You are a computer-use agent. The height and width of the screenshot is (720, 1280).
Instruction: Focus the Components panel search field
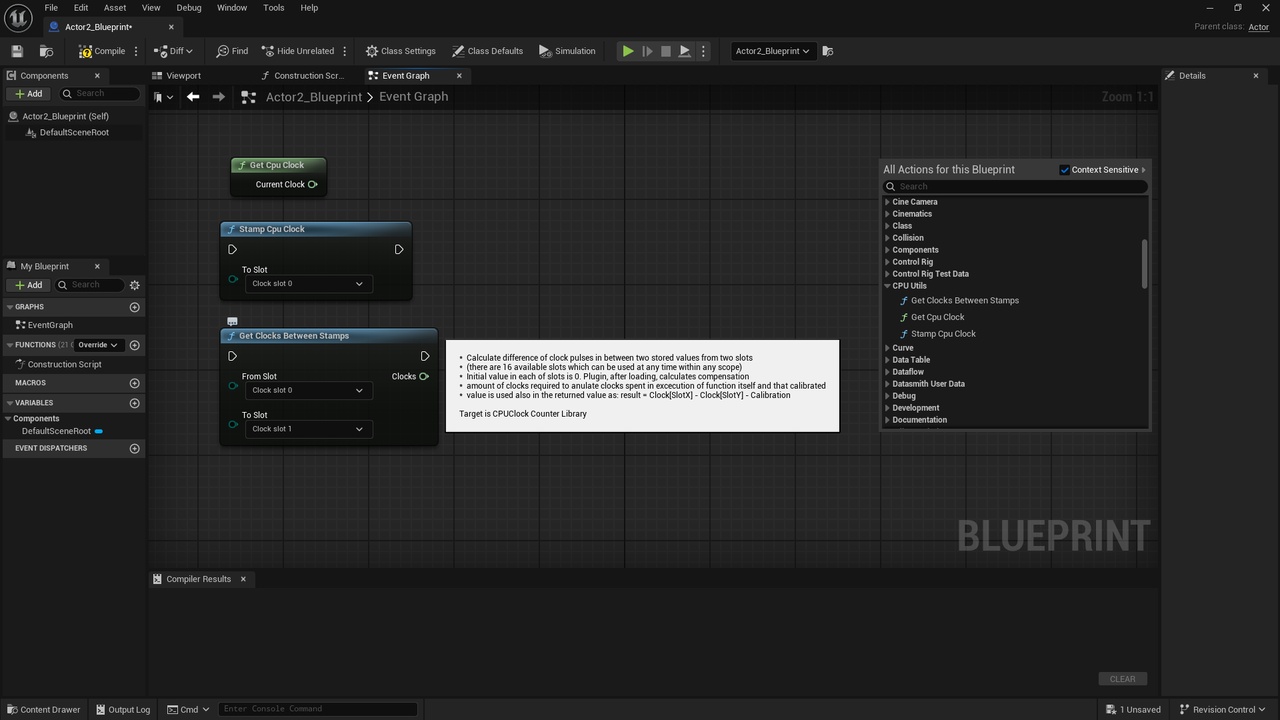[99, 94]
